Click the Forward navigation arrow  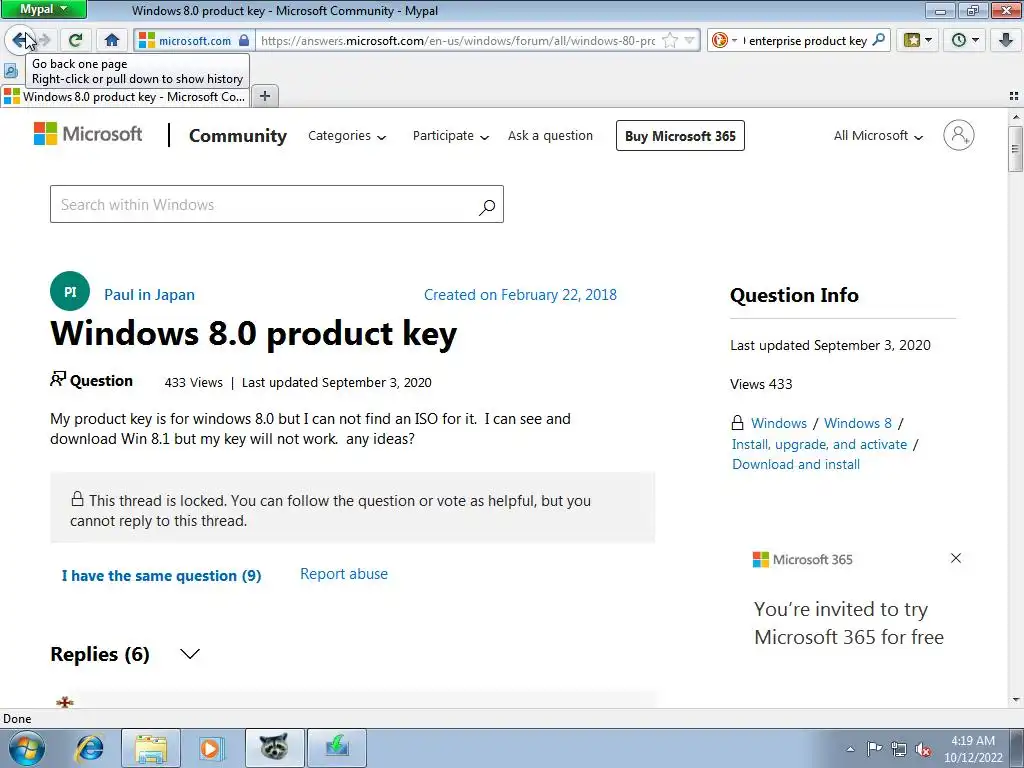45,40
